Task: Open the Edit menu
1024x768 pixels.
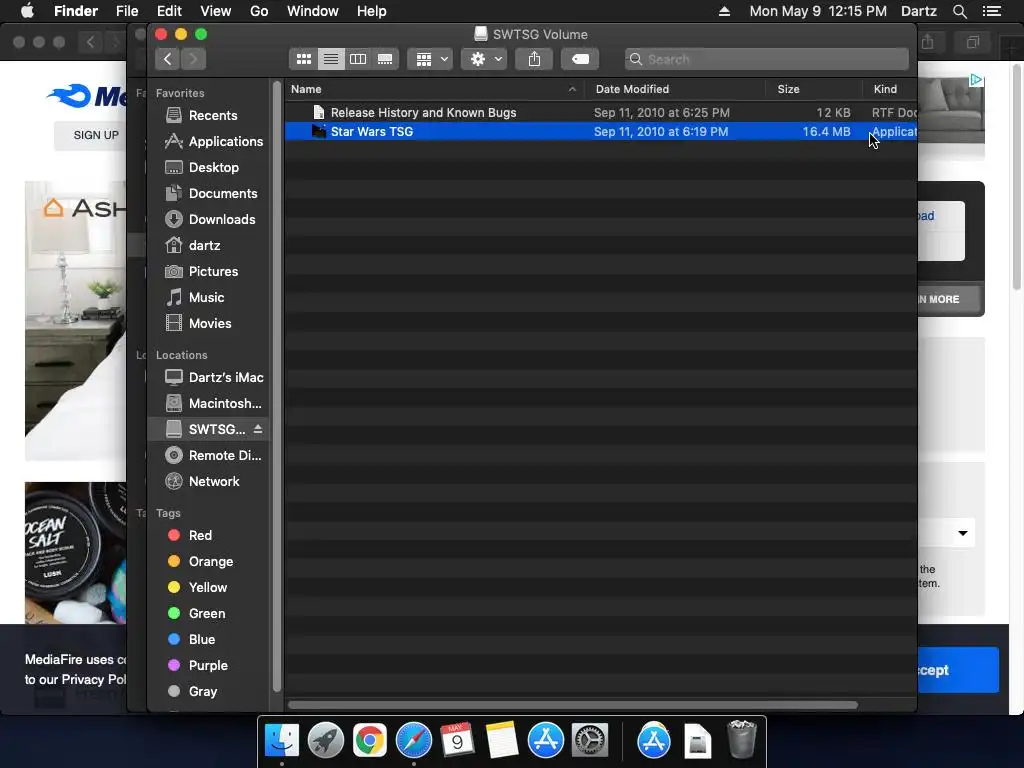Action: click(x=169, y=11)
